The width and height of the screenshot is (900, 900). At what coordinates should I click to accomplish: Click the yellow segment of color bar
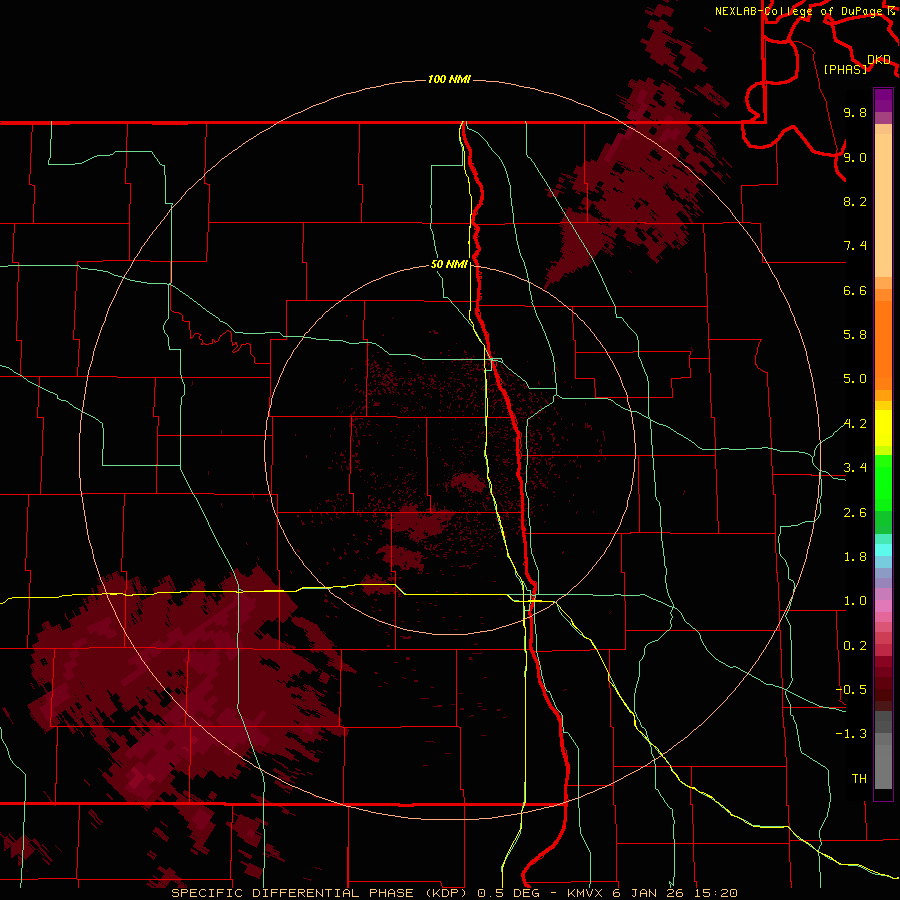coord(883,428)
